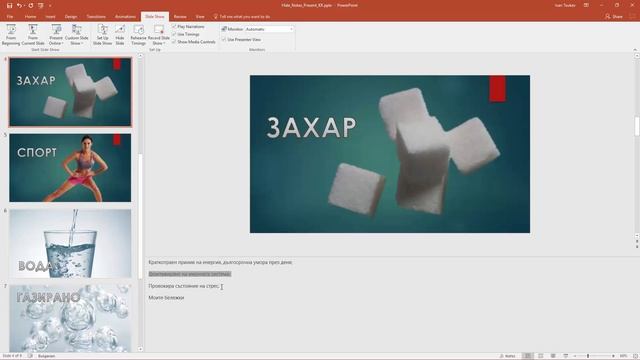
Task: Switch to the Transitions tab
Action: pyautogui.click(x=96, y=17)
